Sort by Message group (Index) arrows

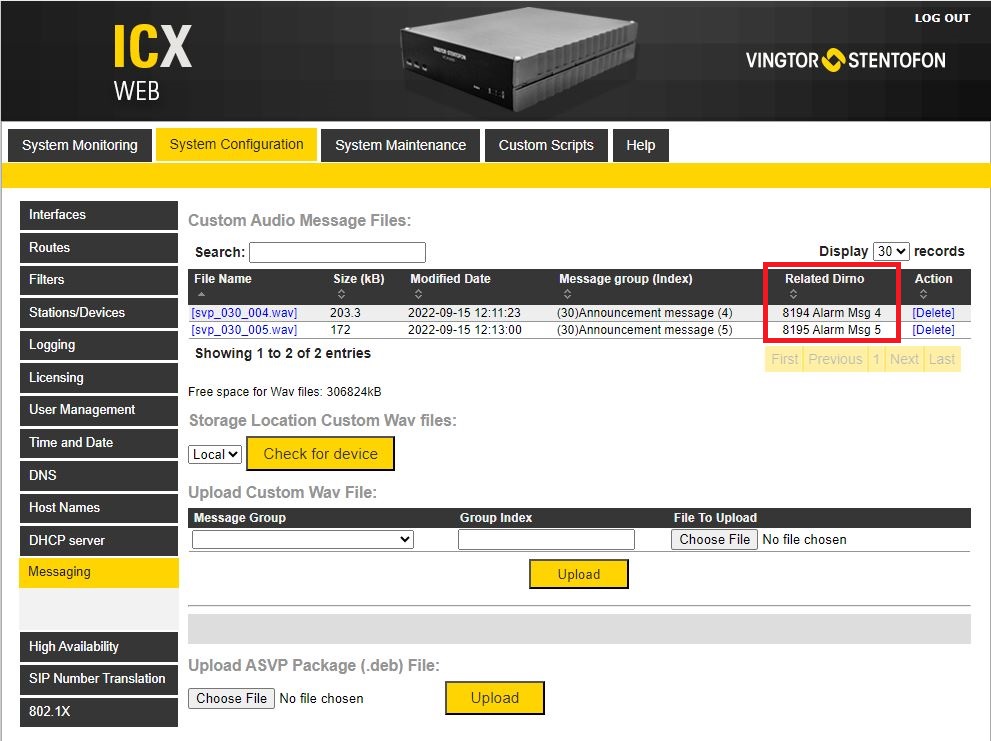click(567, 294)
